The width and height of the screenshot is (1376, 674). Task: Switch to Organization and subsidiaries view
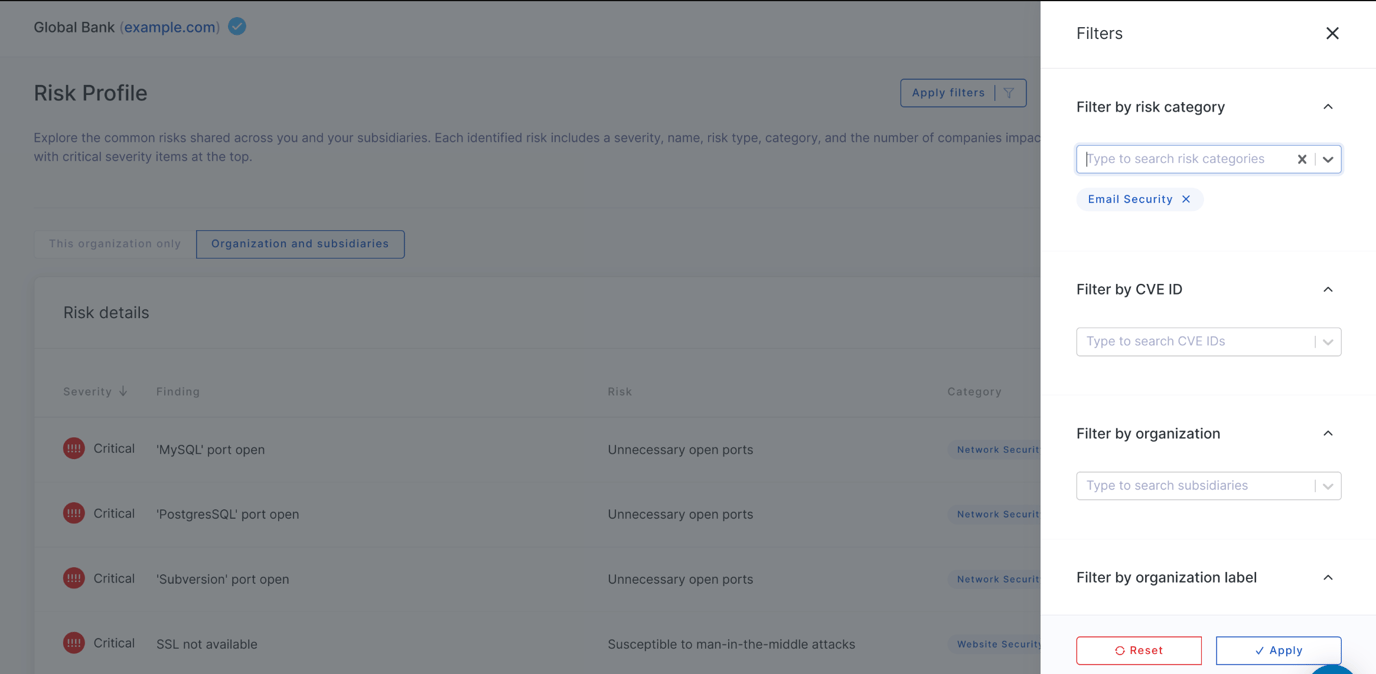coord(300,244)
